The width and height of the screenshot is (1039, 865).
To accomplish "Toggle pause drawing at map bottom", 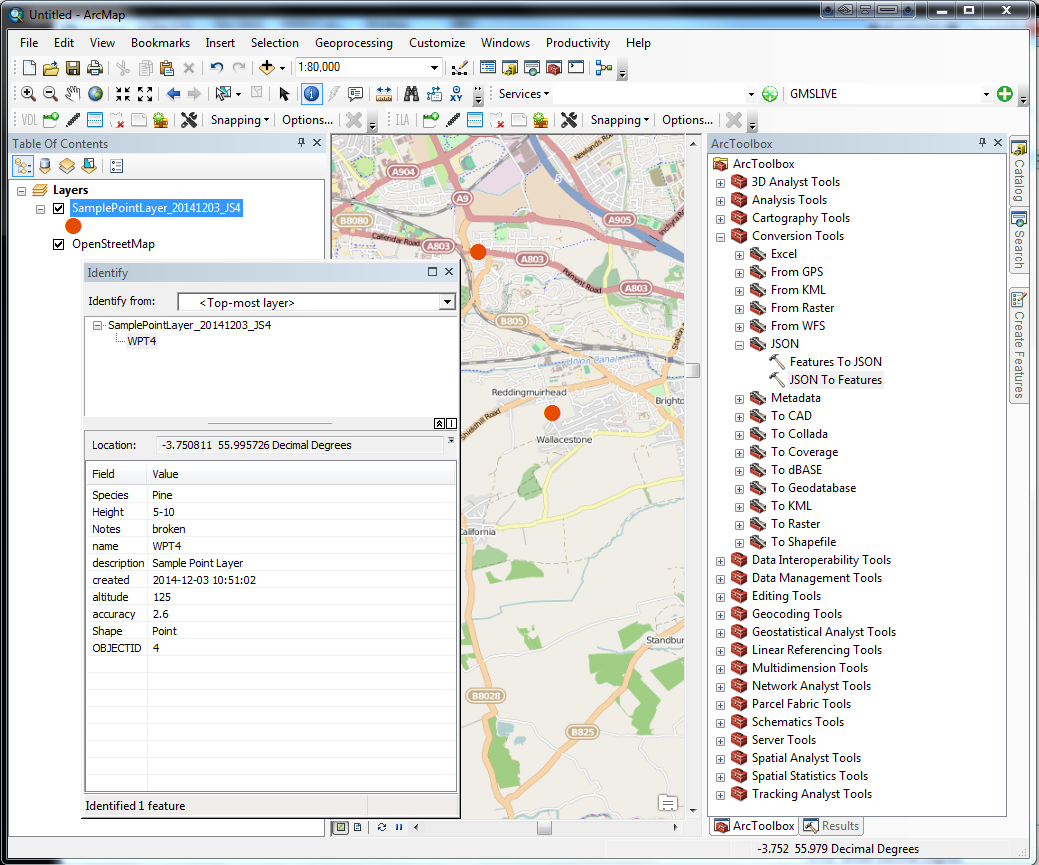I will (x=399, y=827).
